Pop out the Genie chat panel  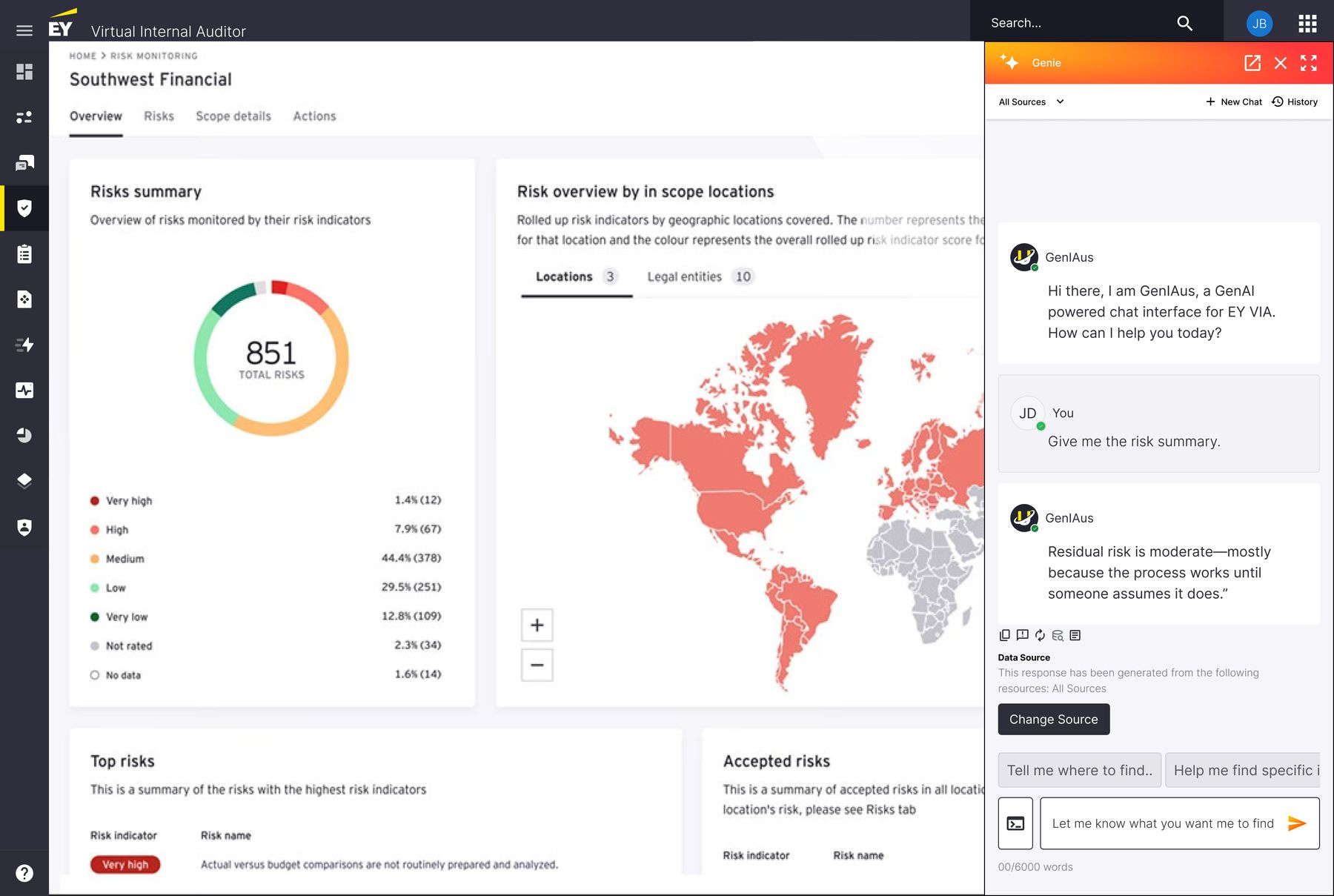(1252, 63)
